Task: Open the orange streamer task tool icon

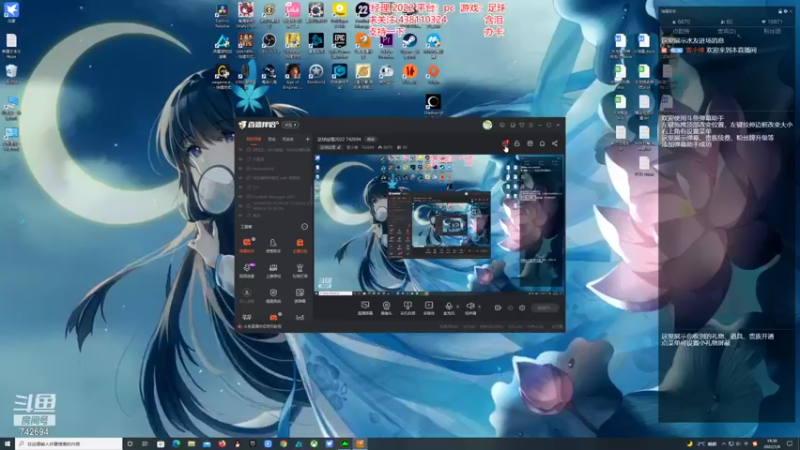Action: click(299, 245)
